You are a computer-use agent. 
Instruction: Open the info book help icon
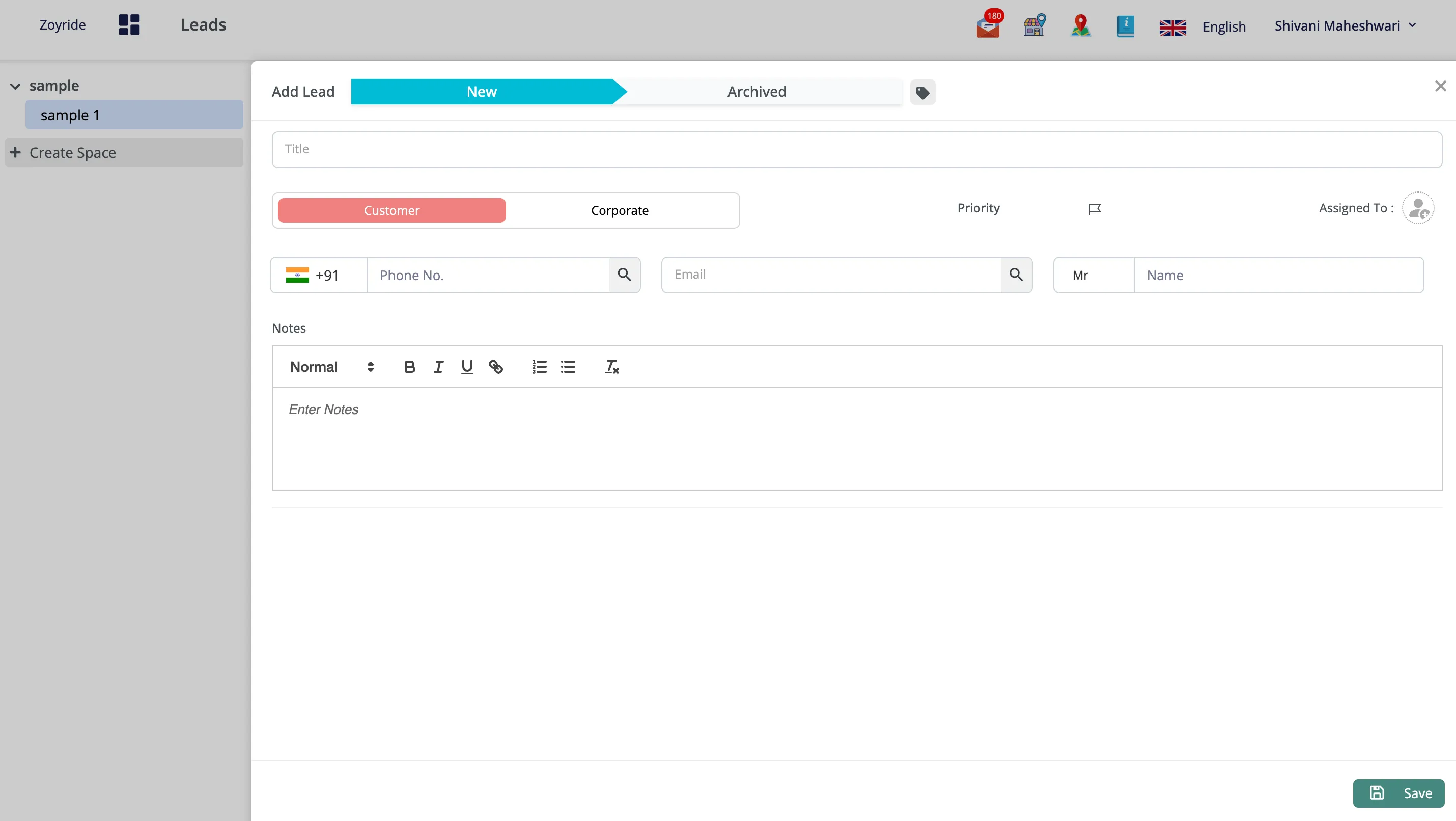[x=1126, y=26]
